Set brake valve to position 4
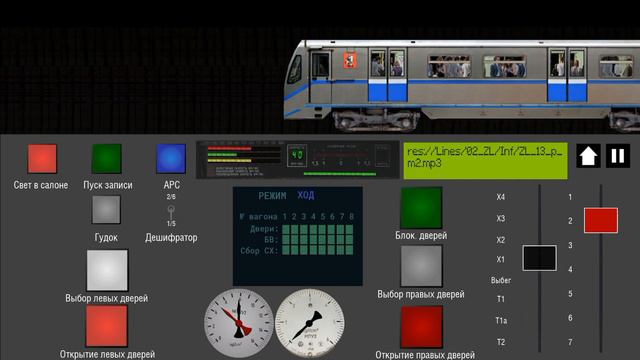The width and height of the screenshot is (640, 360). coord(570,269)
